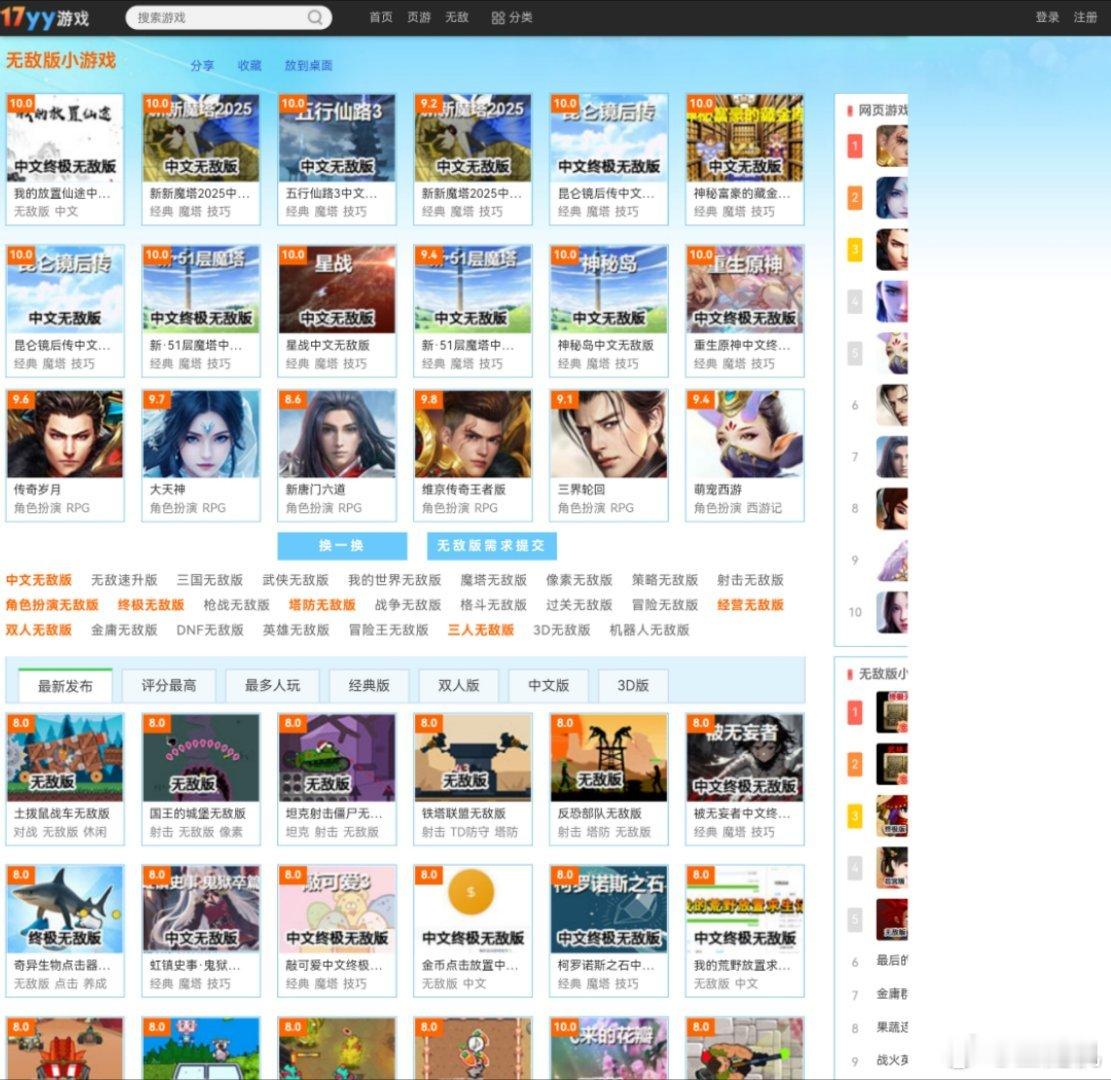Viewport: 1111px width, 1080px height.
Task: Open the 机器人无敌版 category link
Action: [x=649, y=629]
